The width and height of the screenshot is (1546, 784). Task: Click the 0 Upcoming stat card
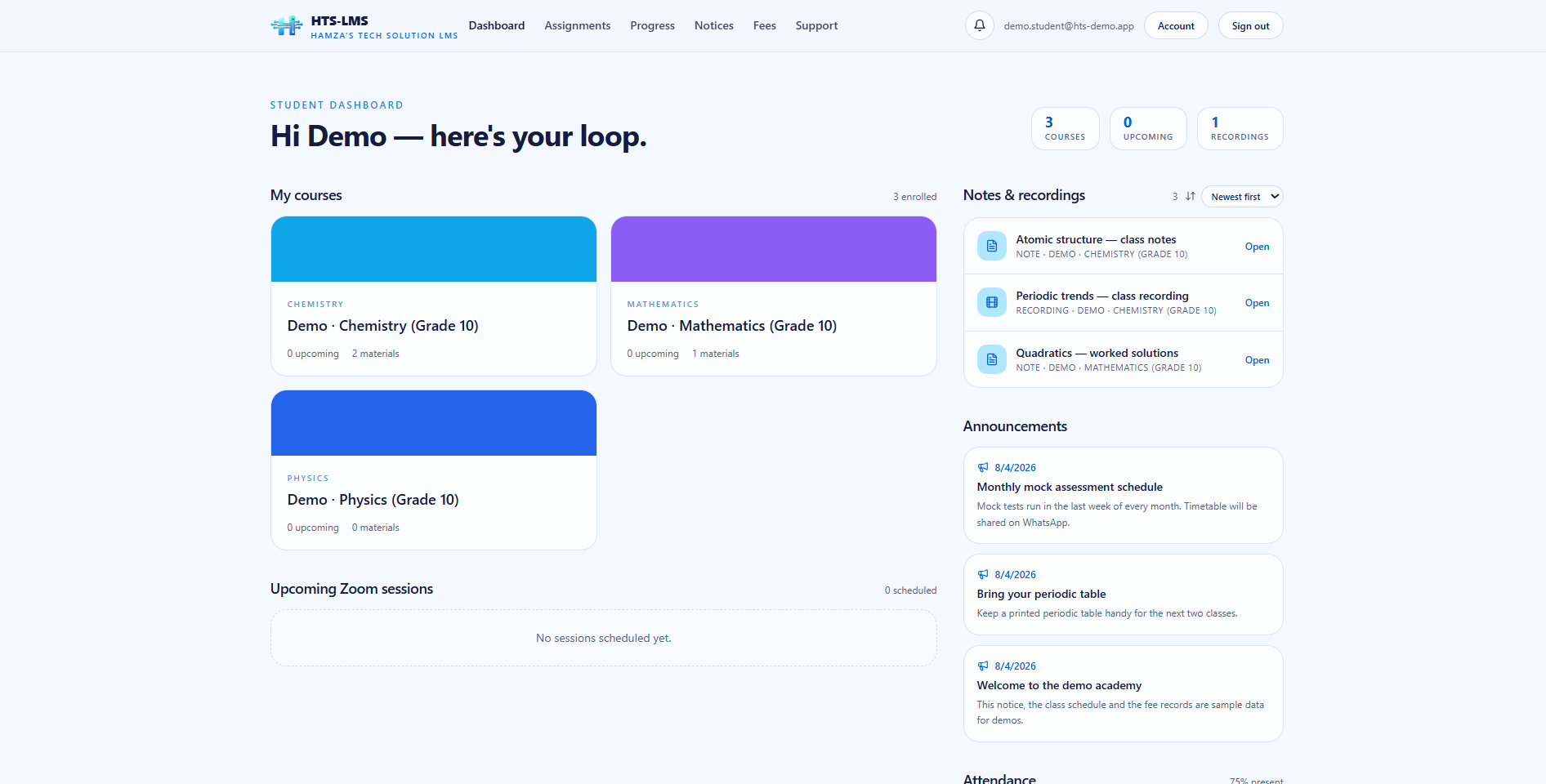1148,128
